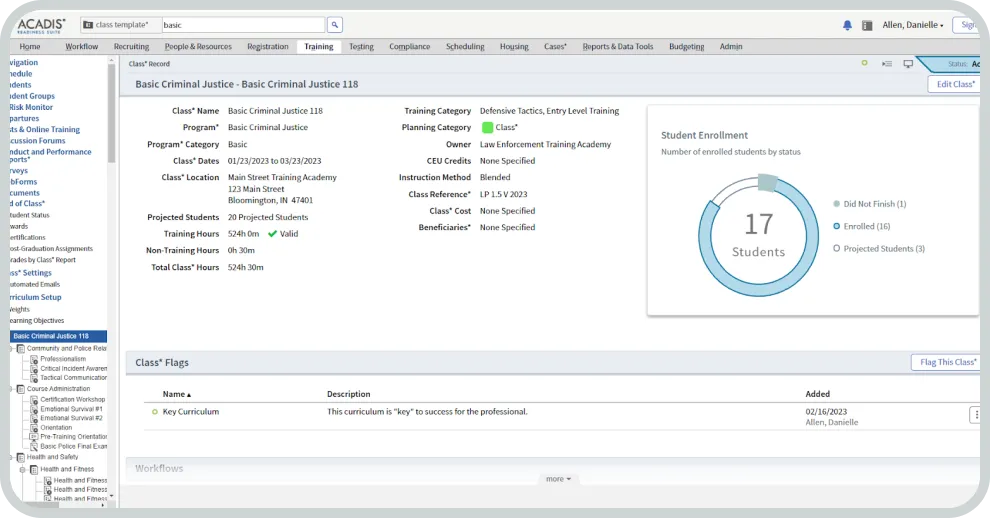The image size is (990, 518).
Task: Expand the 'more' dropdown at bottom
Action: [x=558, y=479]
